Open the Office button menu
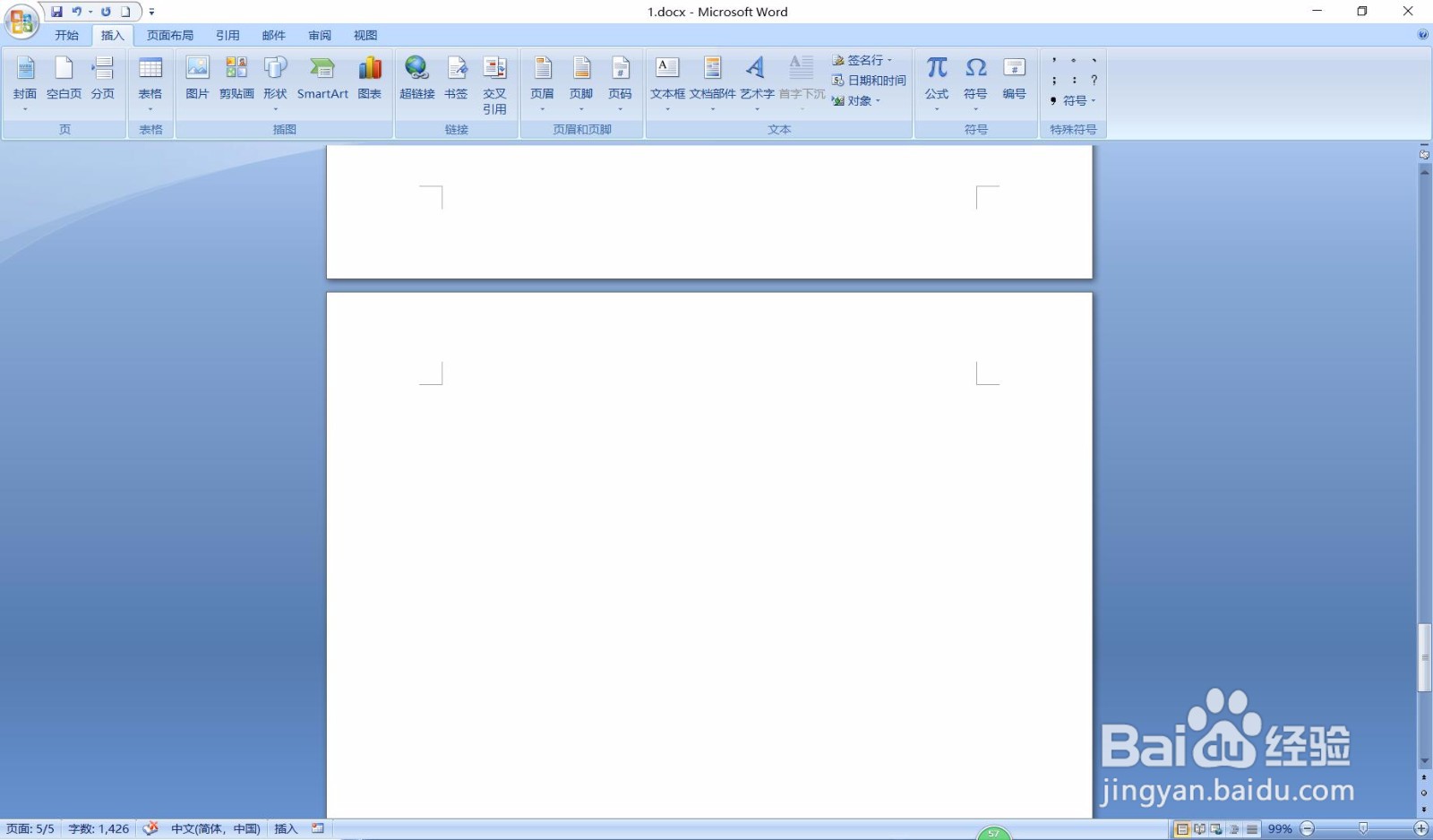The width and height of the screenshot is (1433, 840). click(x=21, y=21)
